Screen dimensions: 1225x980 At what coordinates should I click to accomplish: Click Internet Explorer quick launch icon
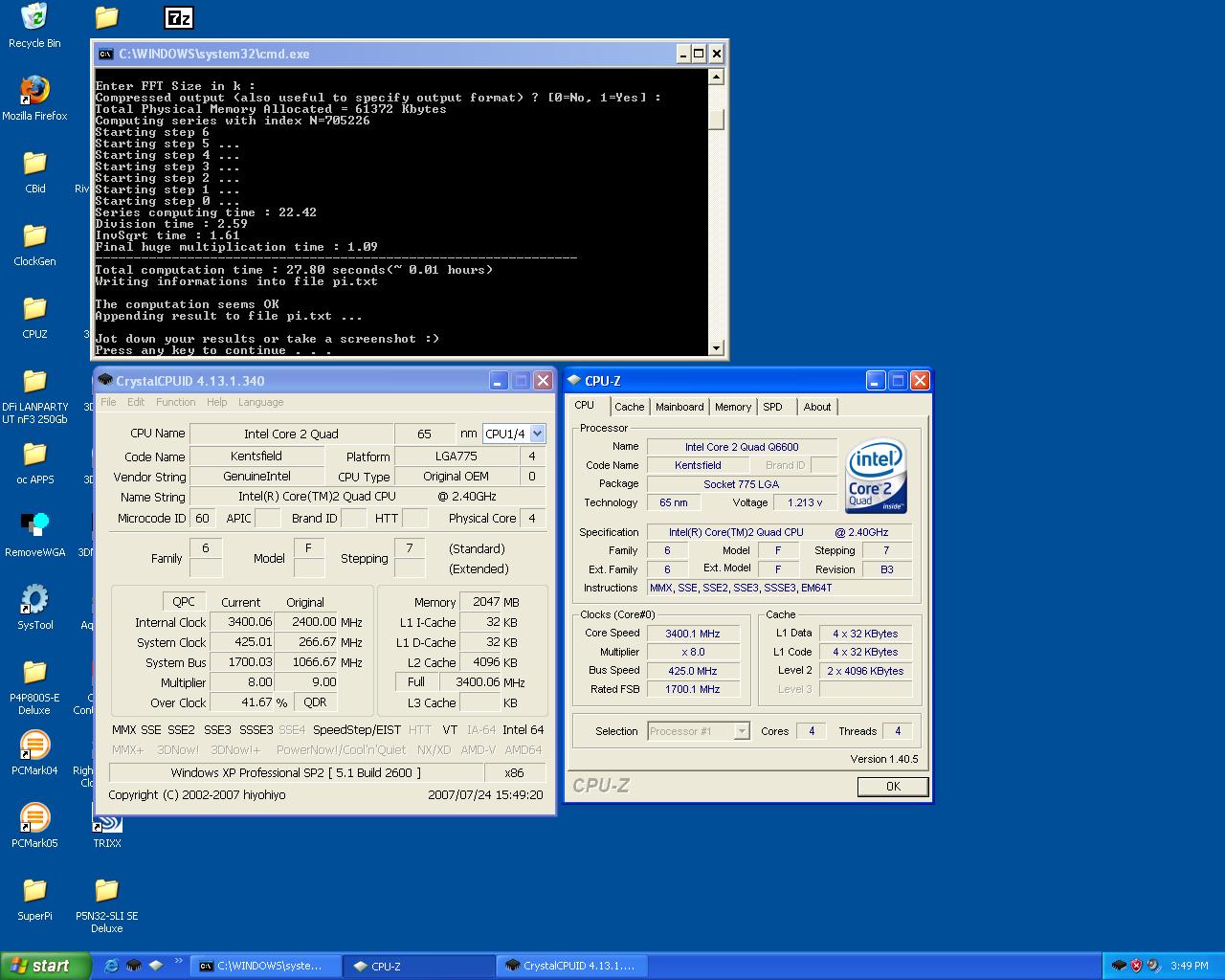point(111,966)
